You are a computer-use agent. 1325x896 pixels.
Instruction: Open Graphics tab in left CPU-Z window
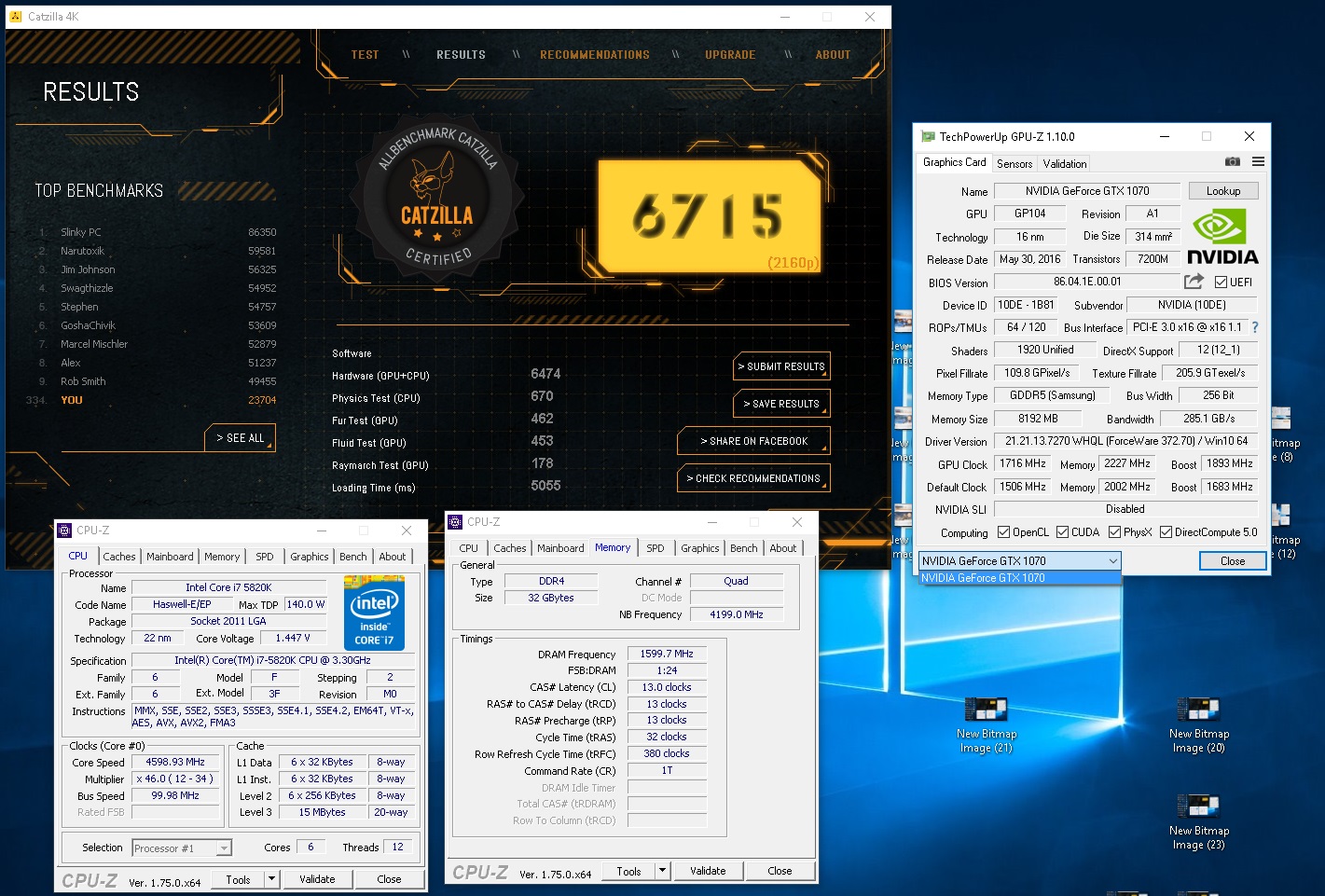coord(309,557)
